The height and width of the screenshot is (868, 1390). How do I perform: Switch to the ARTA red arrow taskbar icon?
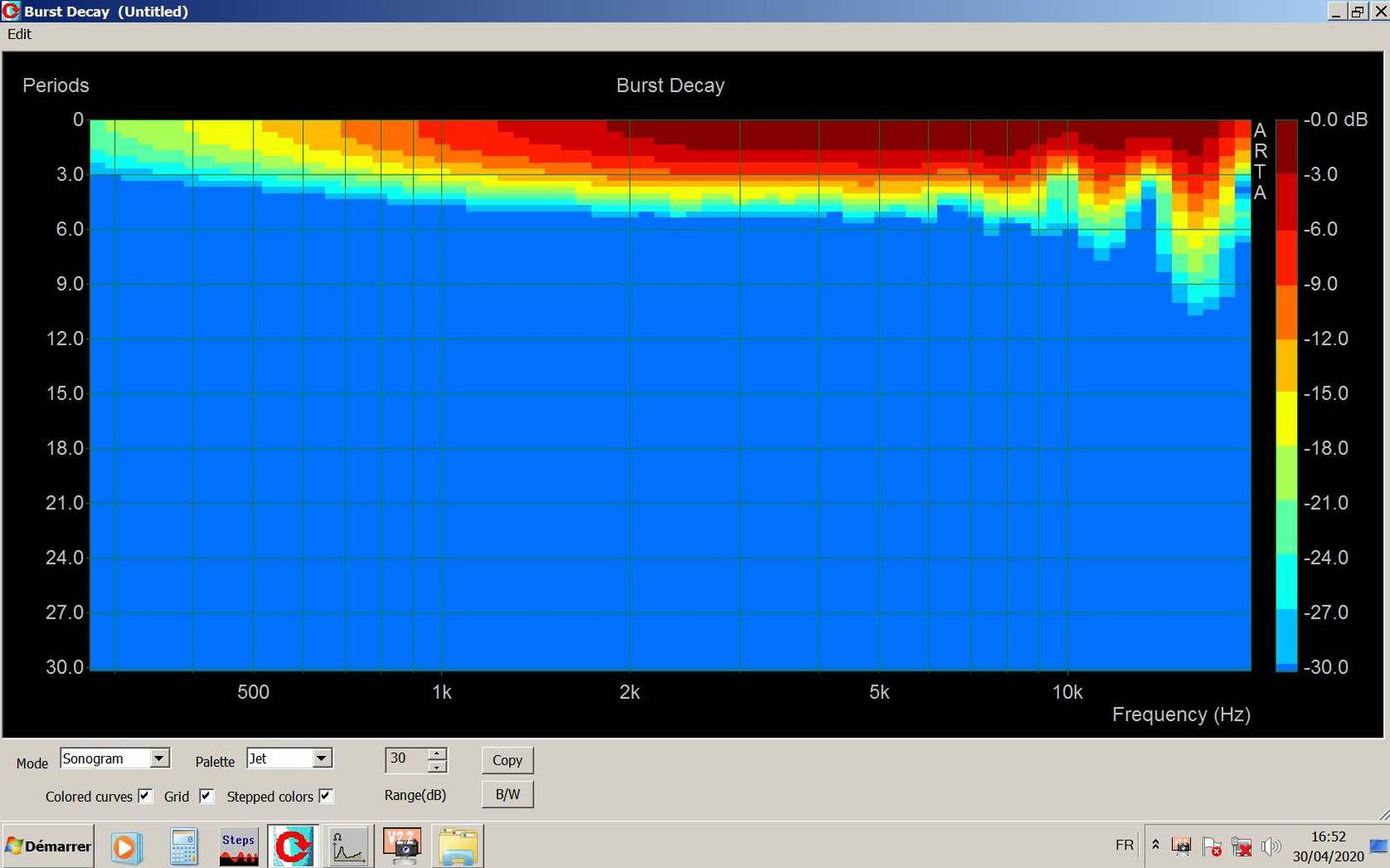coord(293,846)
